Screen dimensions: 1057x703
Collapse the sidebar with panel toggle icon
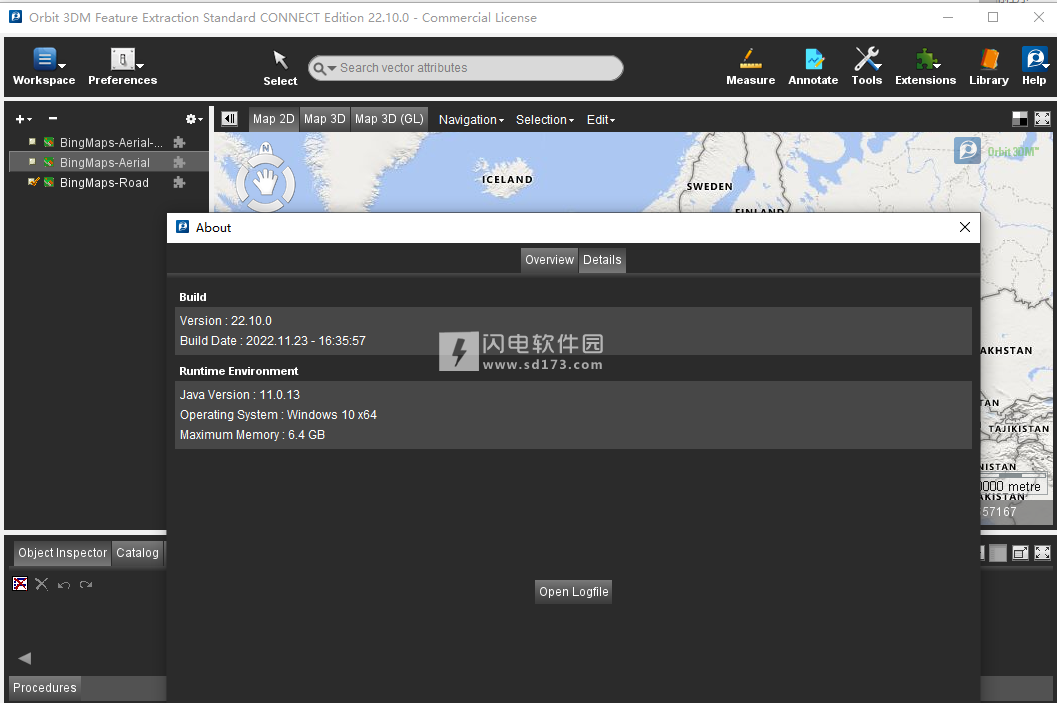point(230,119)
